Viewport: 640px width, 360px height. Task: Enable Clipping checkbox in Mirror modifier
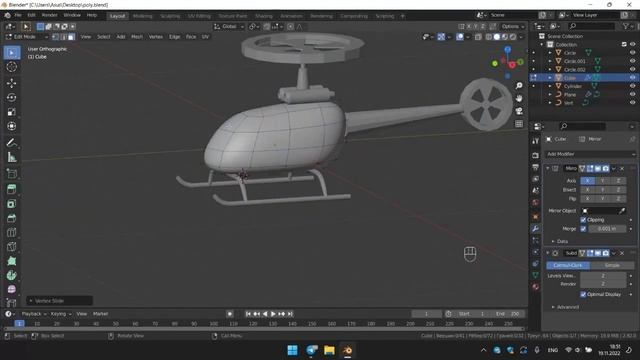(583, 220)
